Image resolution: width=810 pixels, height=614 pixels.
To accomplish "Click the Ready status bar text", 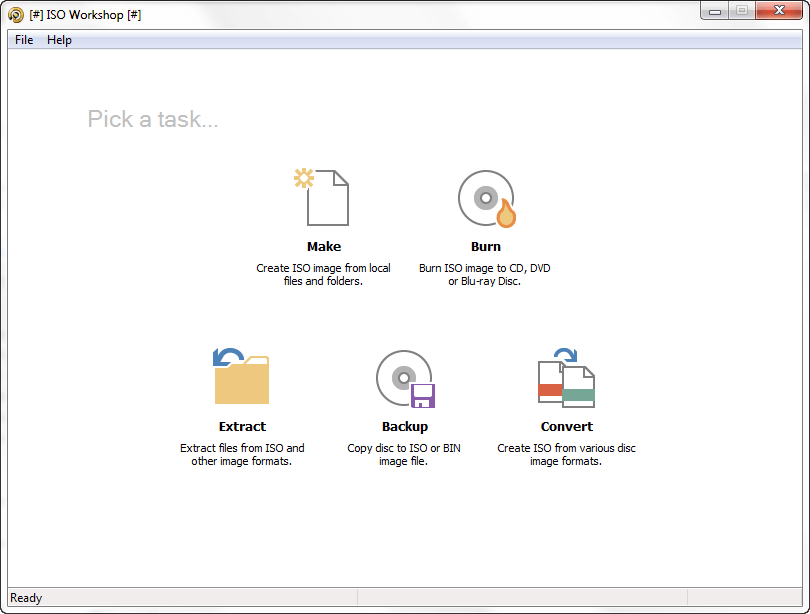I will pyautogui.click(x=26, y=598).
